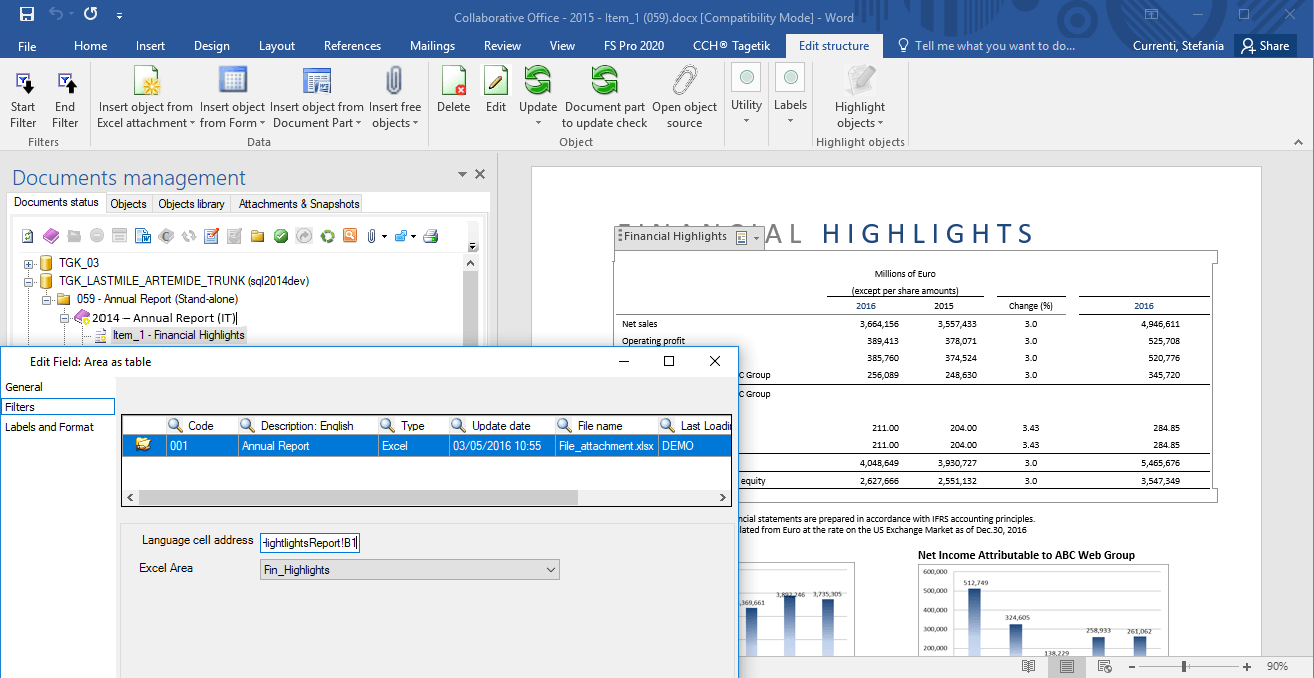Select Labels and Format in dialog sidebar
1314x678 pixels.
[49, 427]
